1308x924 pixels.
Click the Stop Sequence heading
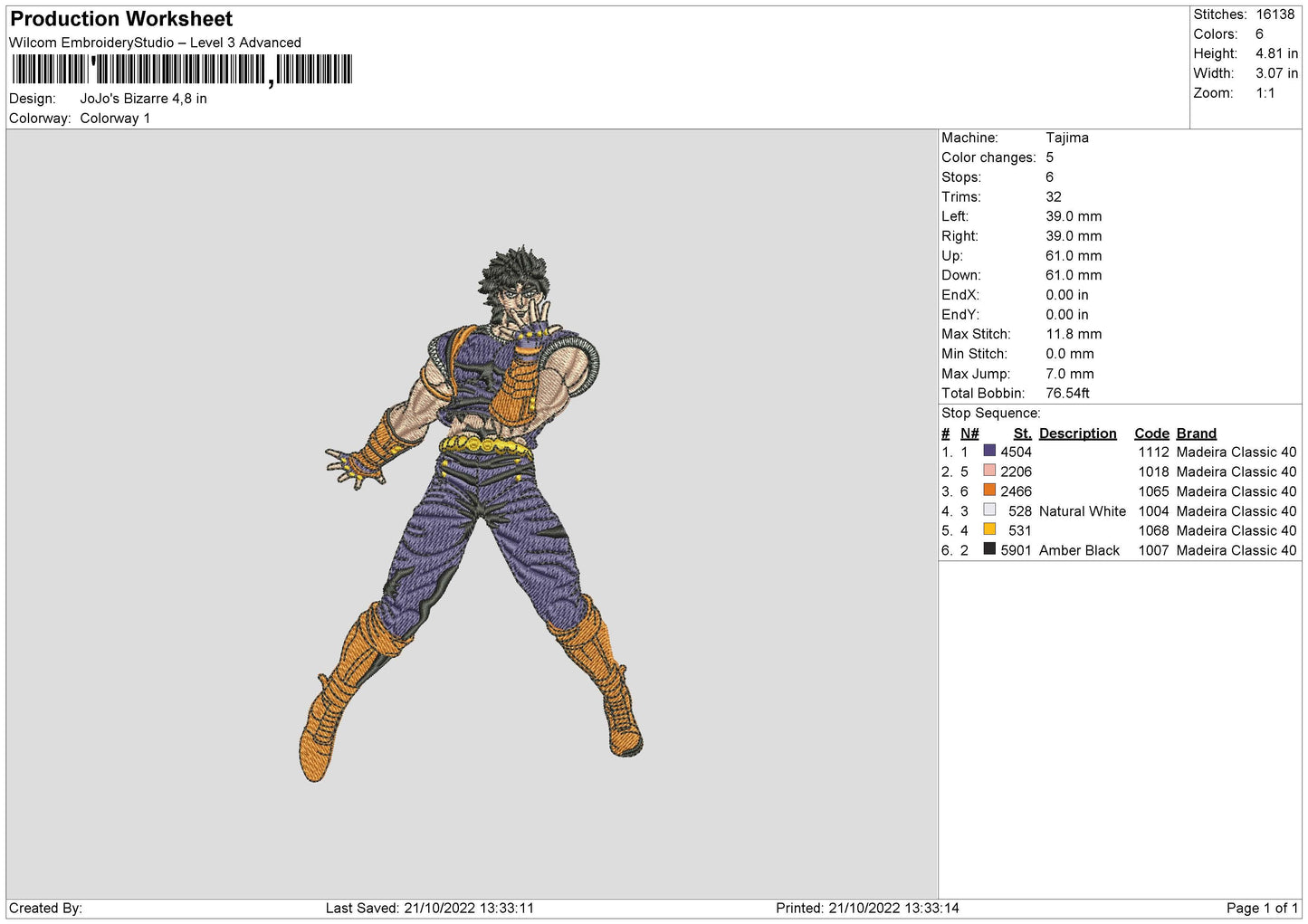[991, 414]
